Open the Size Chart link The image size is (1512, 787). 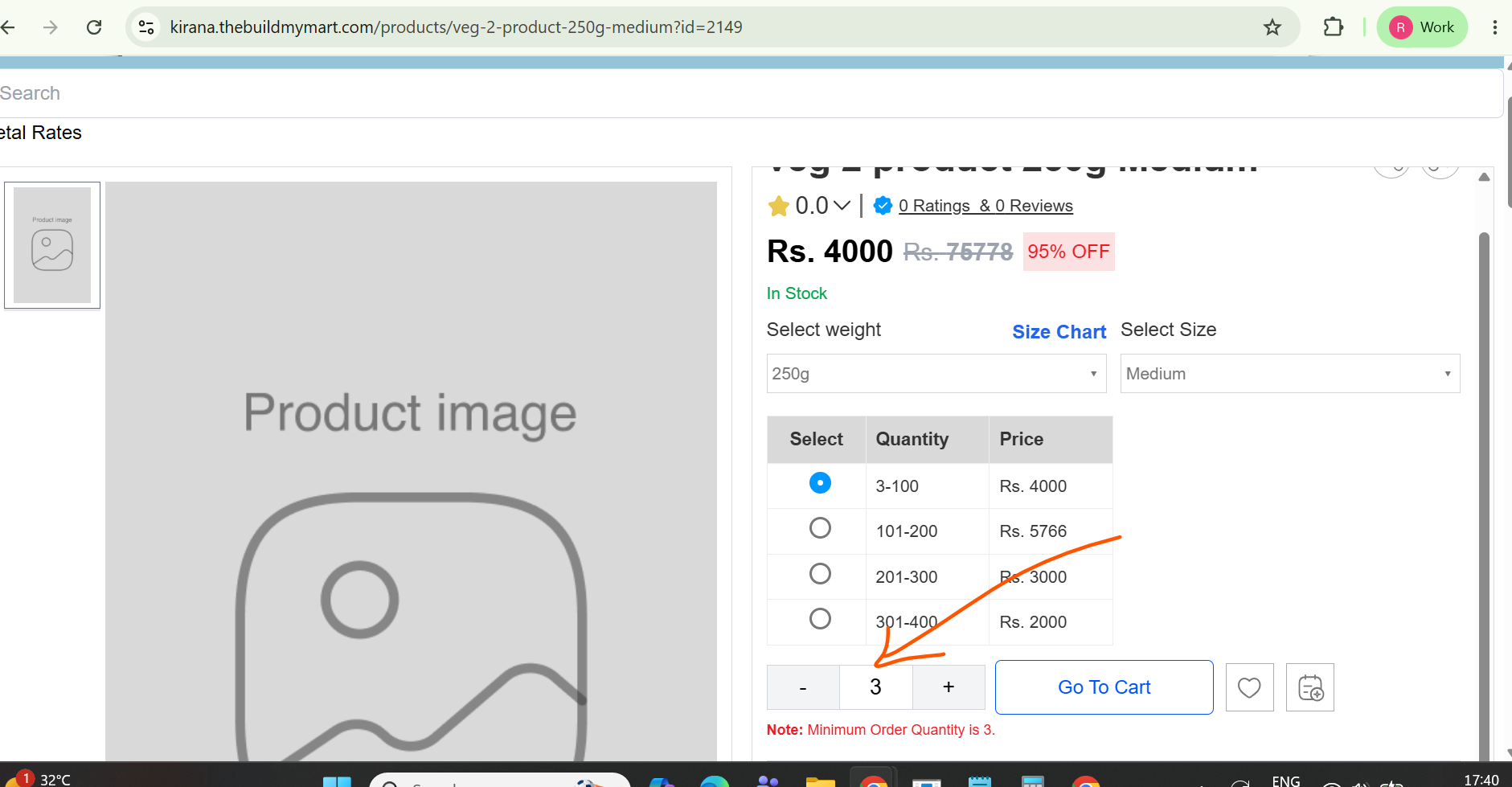tap(1059, 332)
